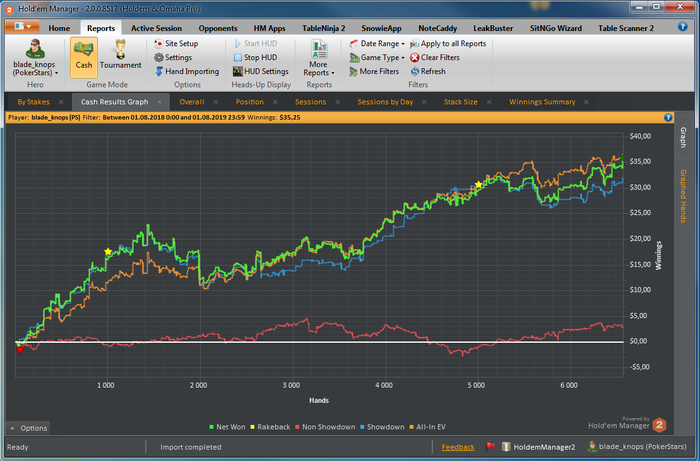Close the Stack Size tab
This screenshot has height=461, width=700.
(489, 102)
